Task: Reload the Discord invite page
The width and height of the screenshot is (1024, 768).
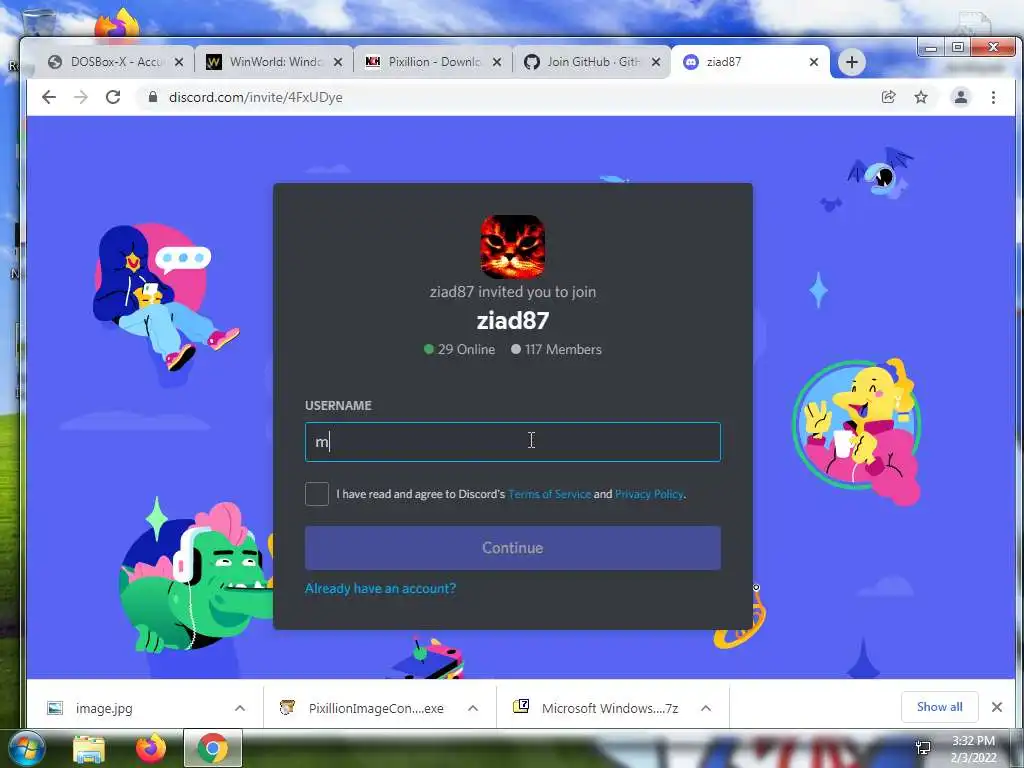Action: tap(113, 97)
